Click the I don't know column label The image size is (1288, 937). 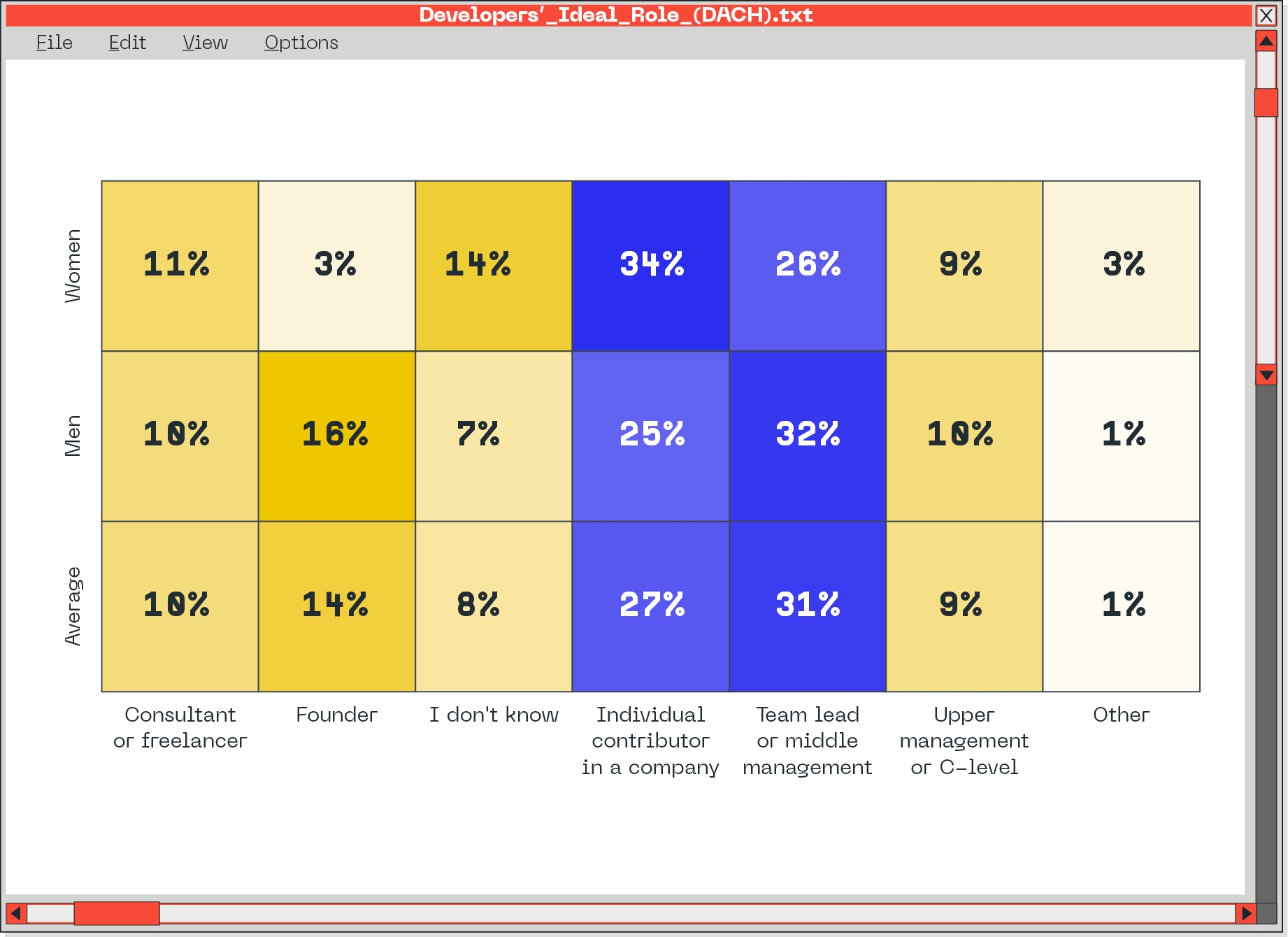[x=494, y=715]
